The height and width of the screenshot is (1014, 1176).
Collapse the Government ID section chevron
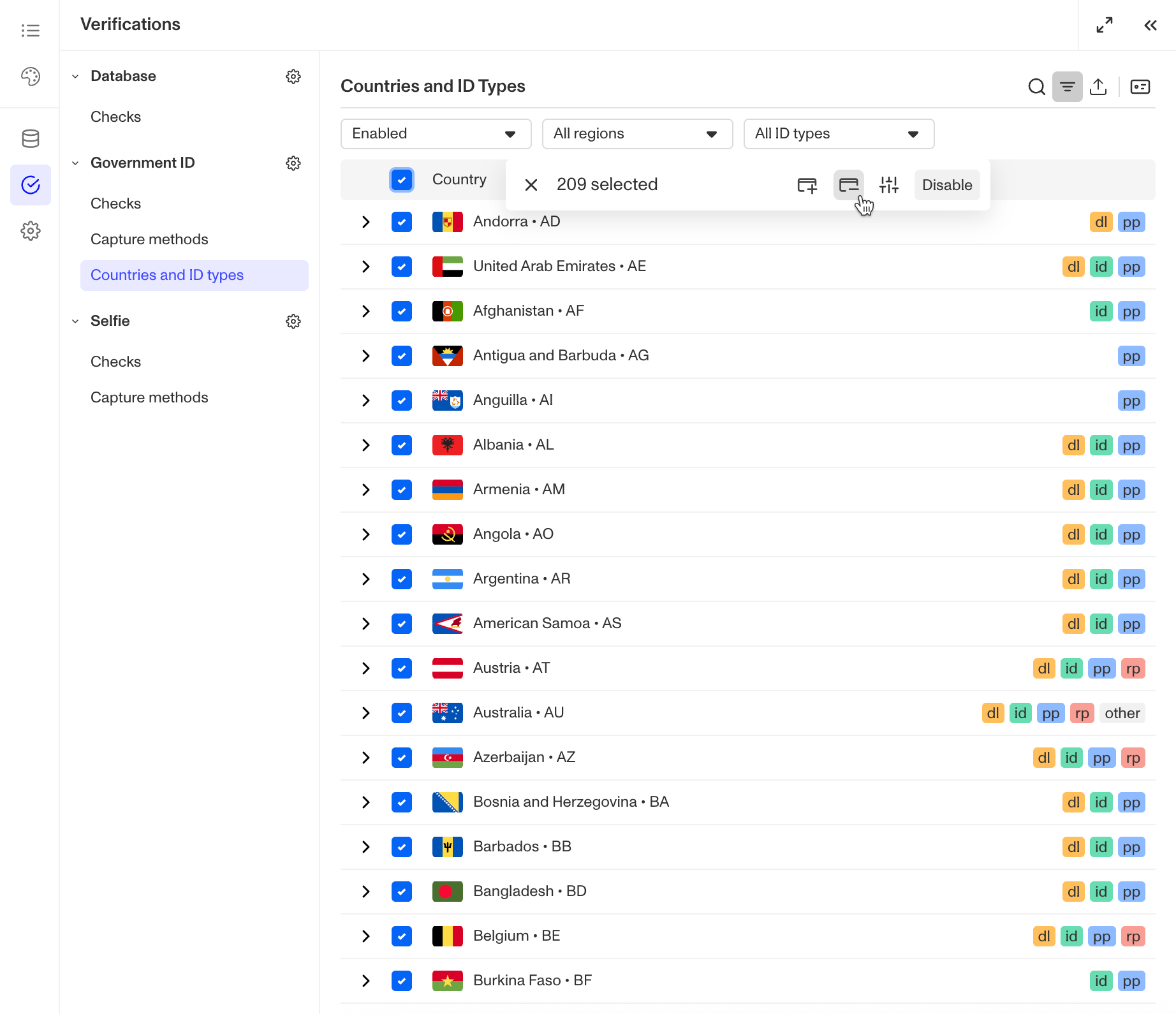pyautogui.click(x=75, y=163)
